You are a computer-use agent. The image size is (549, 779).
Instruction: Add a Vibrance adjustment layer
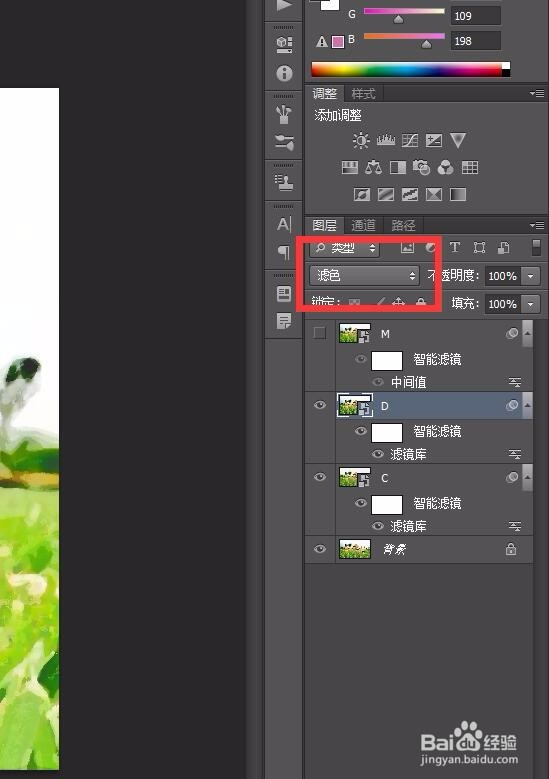(x=458, y=140)
